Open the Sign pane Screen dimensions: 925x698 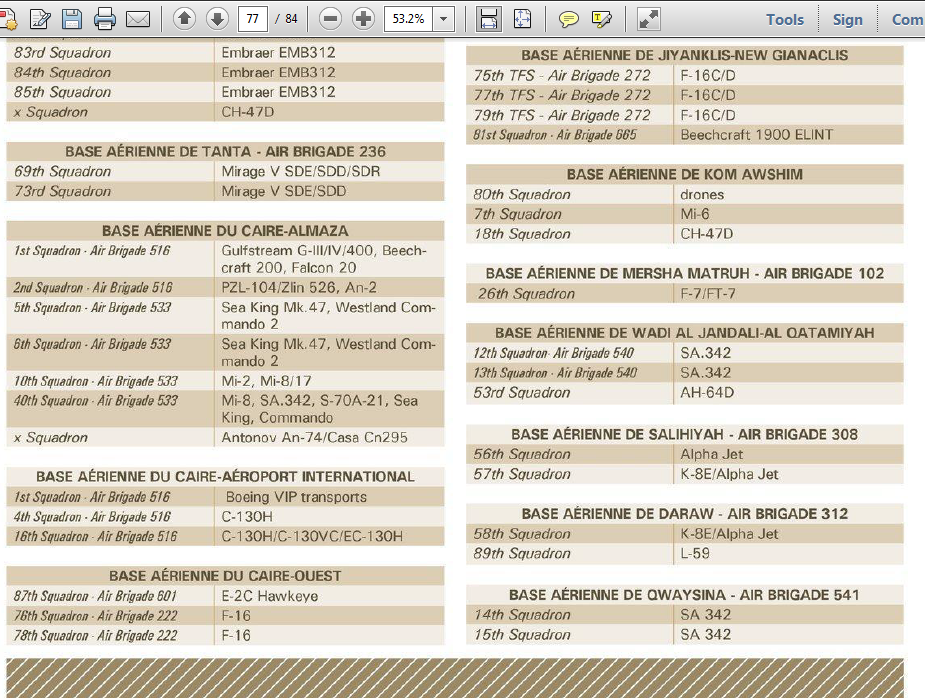848,19
